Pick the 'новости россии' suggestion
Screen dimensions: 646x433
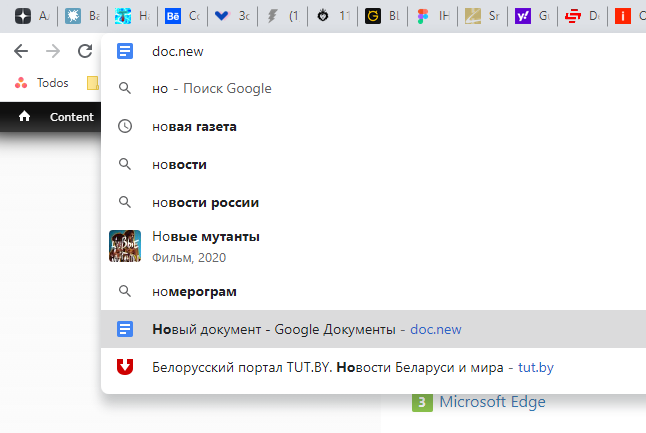(373, 202)
